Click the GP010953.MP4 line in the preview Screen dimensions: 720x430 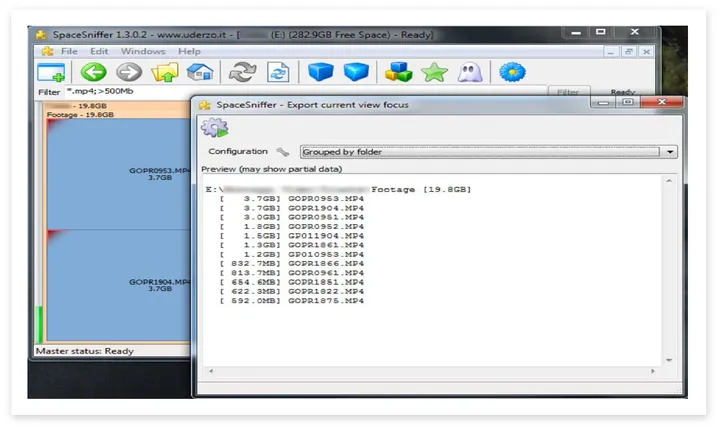[x=292, y=254]
